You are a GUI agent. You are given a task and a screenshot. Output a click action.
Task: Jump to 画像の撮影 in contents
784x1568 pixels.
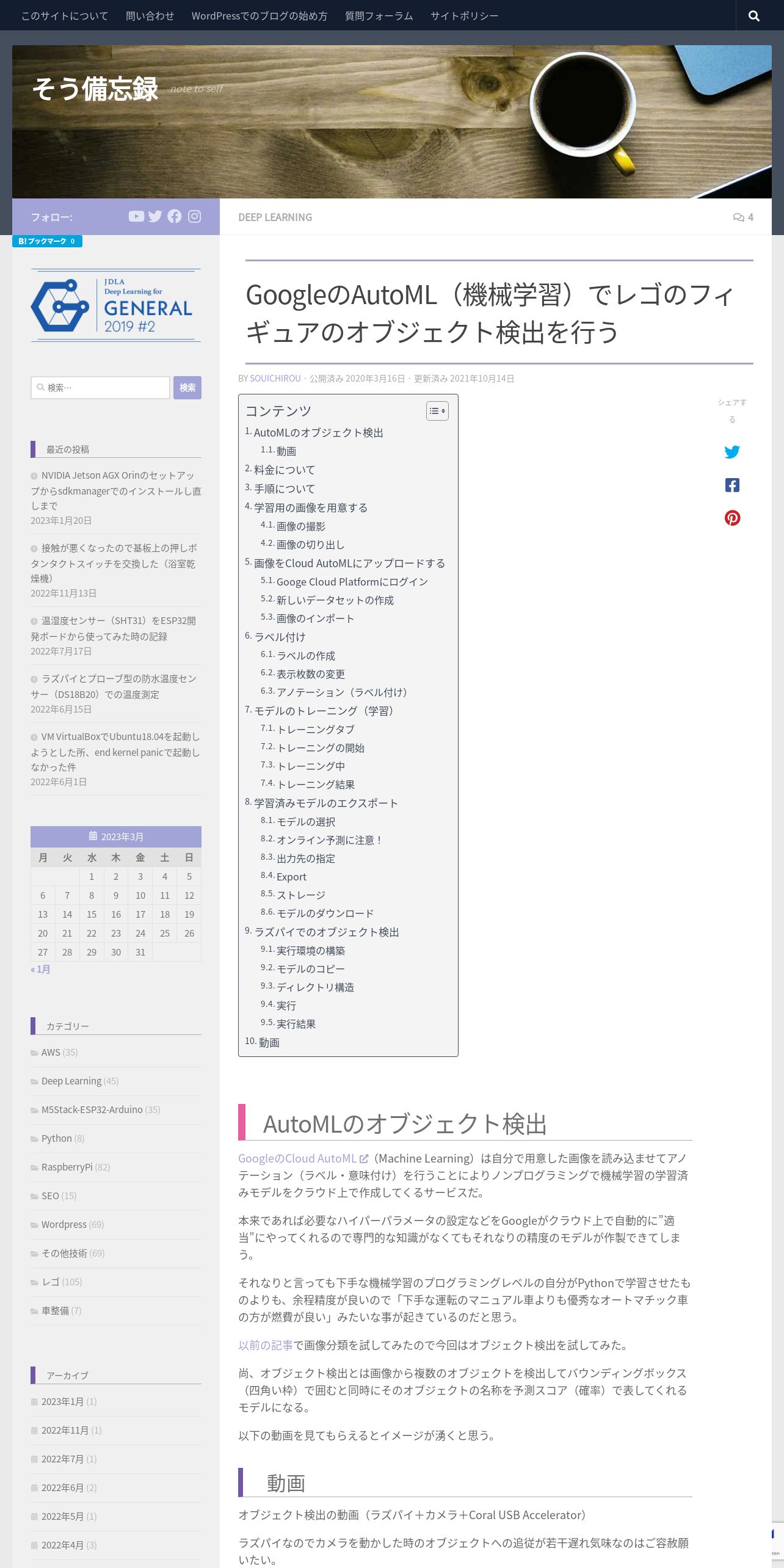click(x=301, y=526)
